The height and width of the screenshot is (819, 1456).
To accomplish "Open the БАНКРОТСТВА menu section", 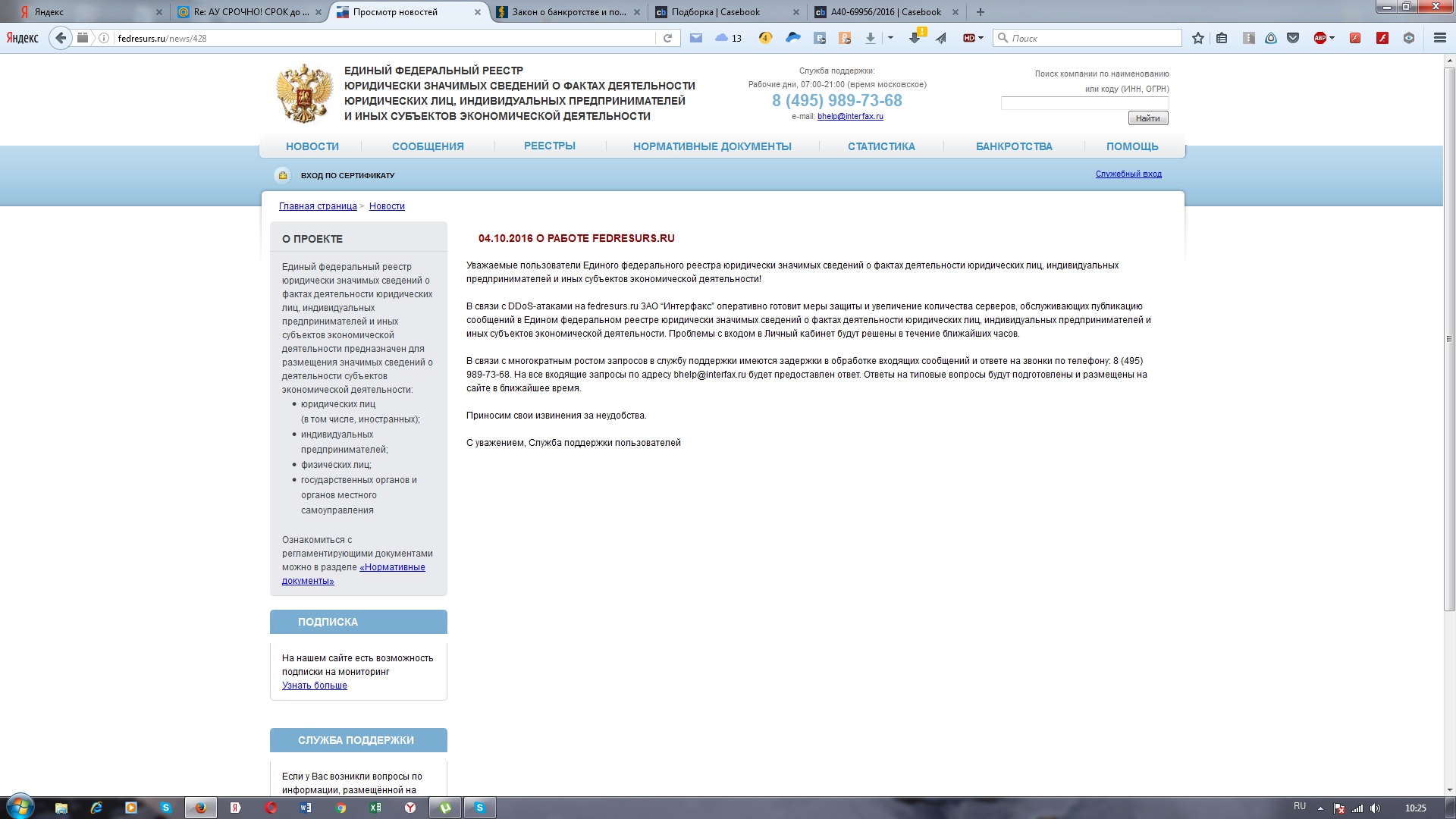I will [x=1014, y=146].
